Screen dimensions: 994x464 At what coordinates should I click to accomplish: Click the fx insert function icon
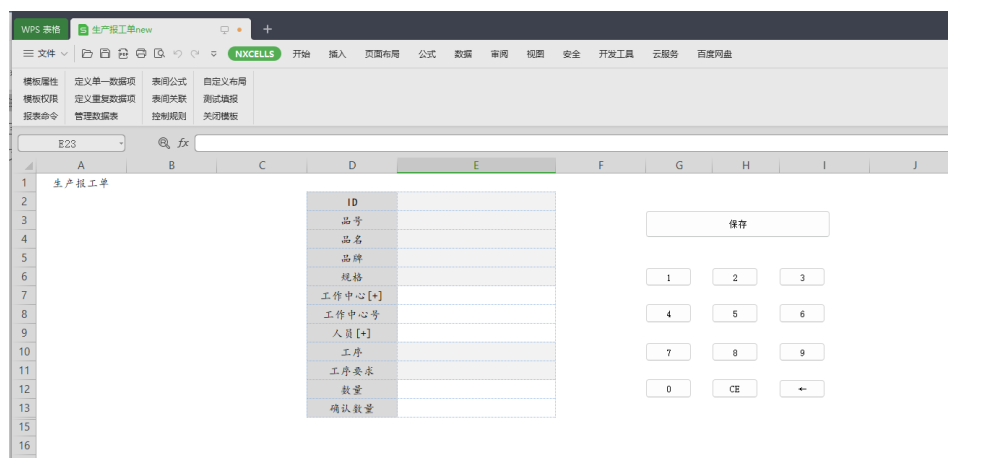(x=183, y=144)
